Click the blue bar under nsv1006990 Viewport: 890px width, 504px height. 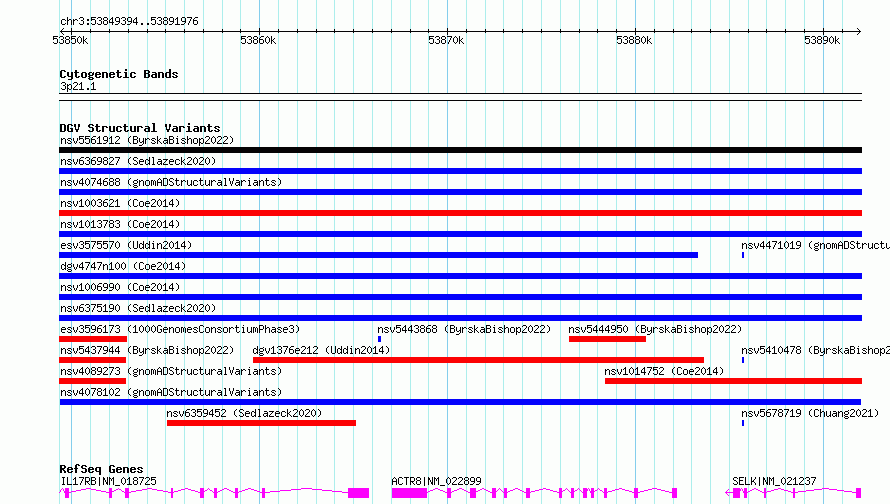460,297
